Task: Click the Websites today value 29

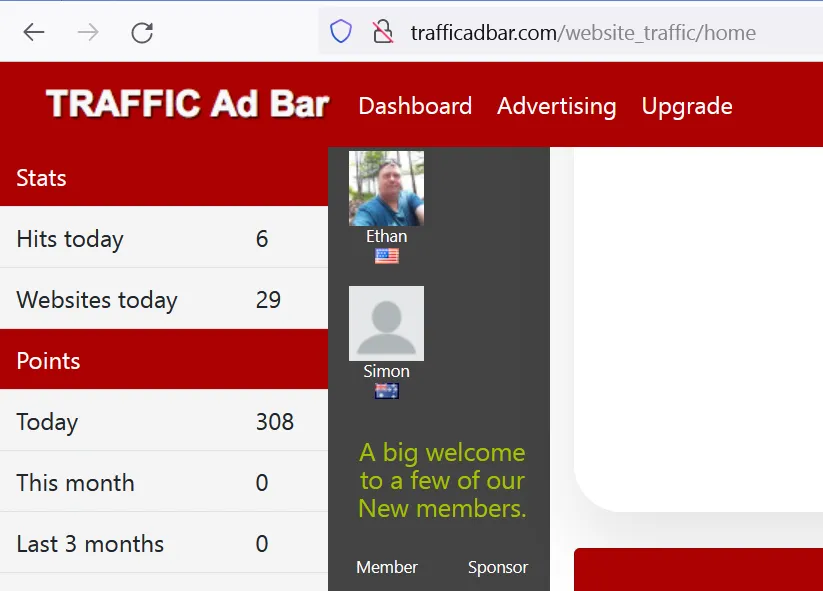Action: 268,300
